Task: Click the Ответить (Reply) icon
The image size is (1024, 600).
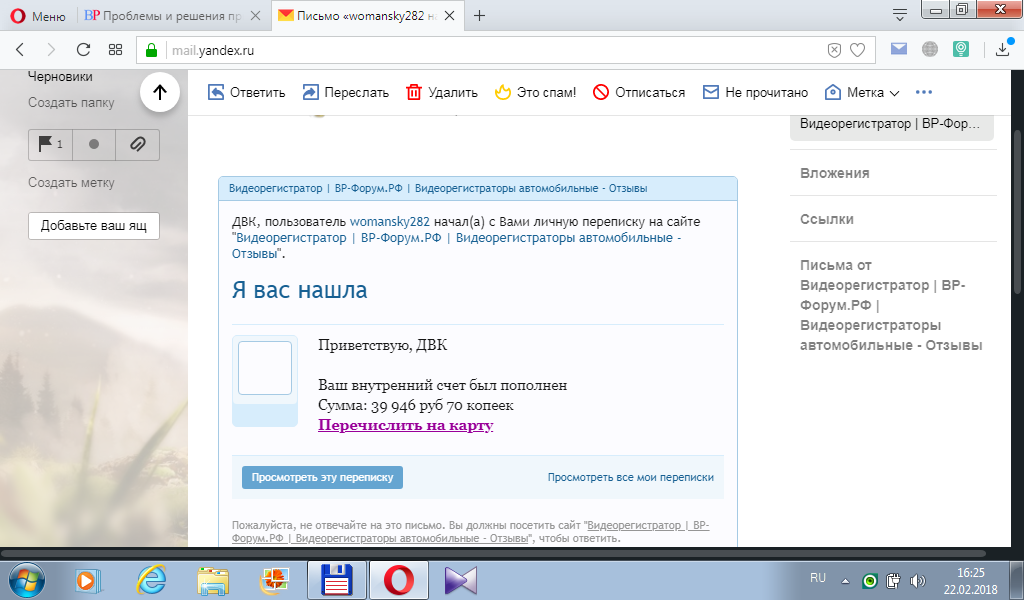Action: pyautogui.click(x=216, y=92)
